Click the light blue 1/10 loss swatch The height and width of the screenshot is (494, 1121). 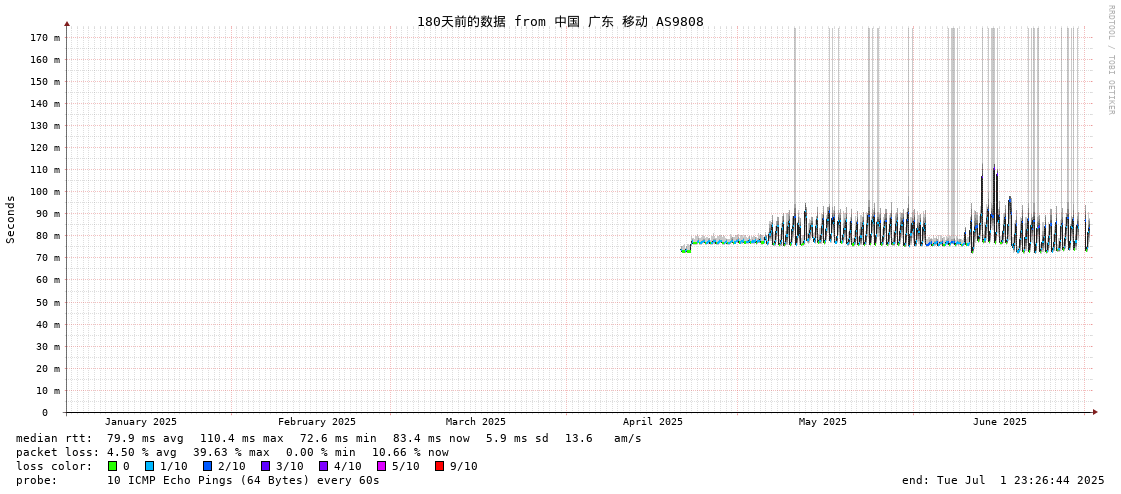coord(149,466)
